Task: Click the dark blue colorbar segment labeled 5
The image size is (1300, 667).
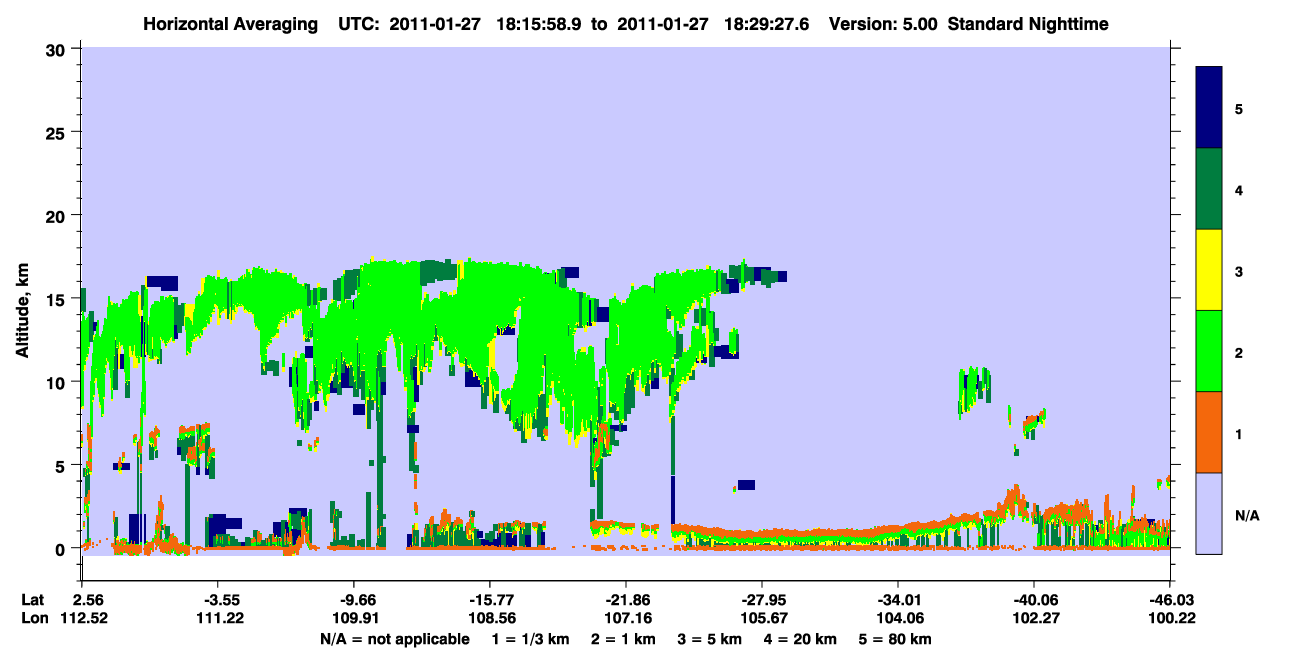Action: point(1209,108)
